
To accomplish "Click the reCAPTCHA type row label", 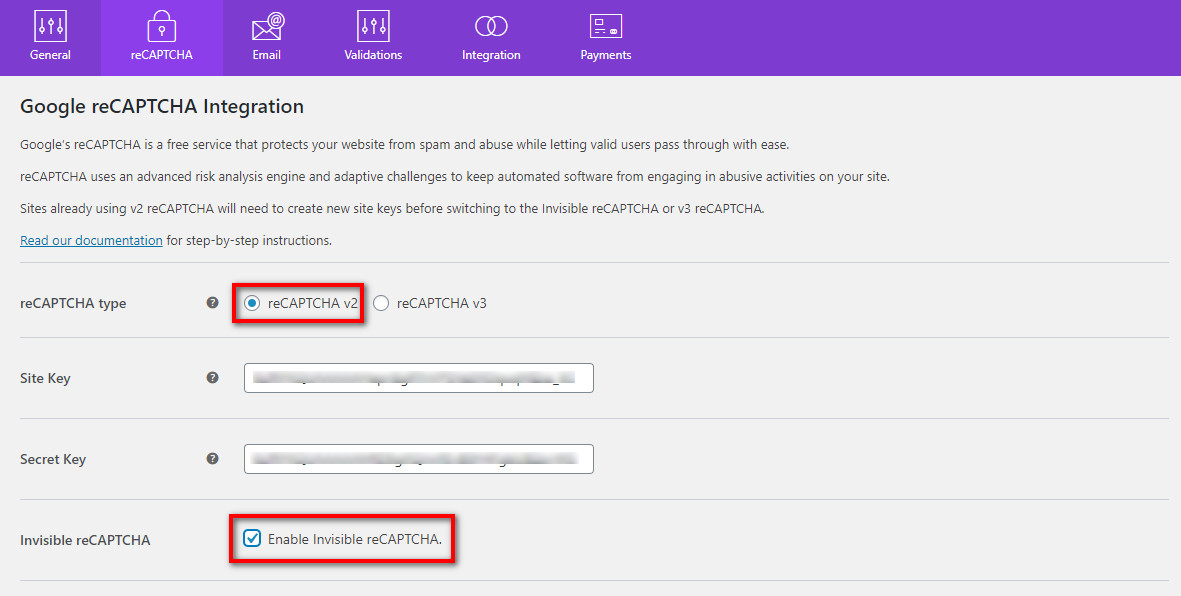I will click(73, 304).
